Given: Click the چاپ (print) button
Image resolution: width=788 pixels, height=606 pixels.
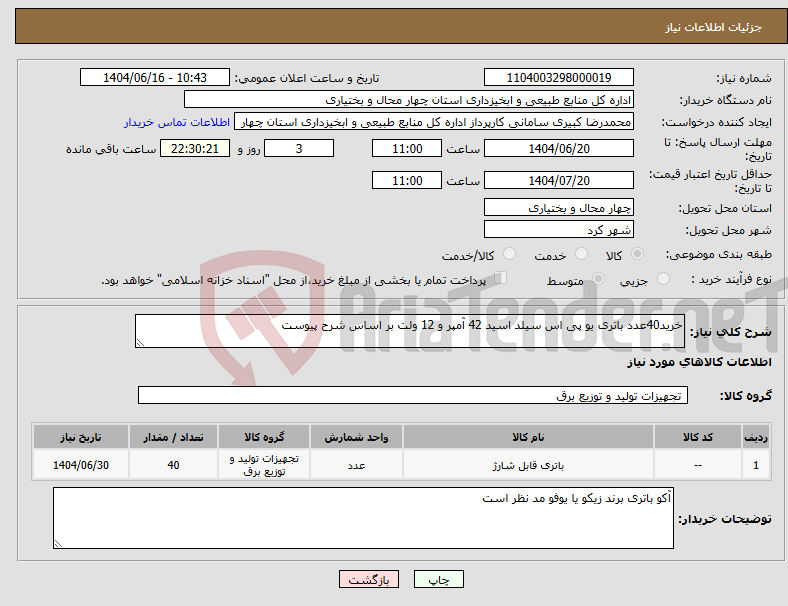Looking at the screenshot, I should (438, 579).
